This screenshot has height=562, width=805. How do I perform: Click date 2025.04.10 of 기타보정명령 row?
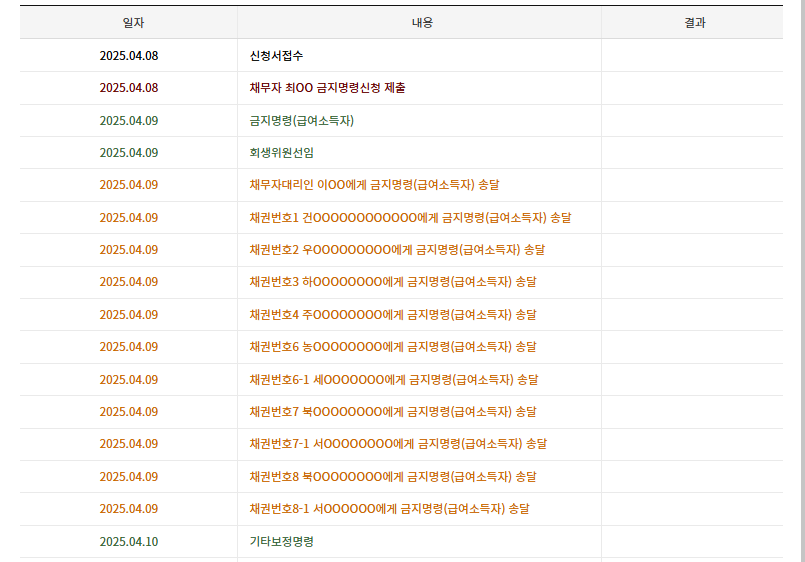point(129,541)
